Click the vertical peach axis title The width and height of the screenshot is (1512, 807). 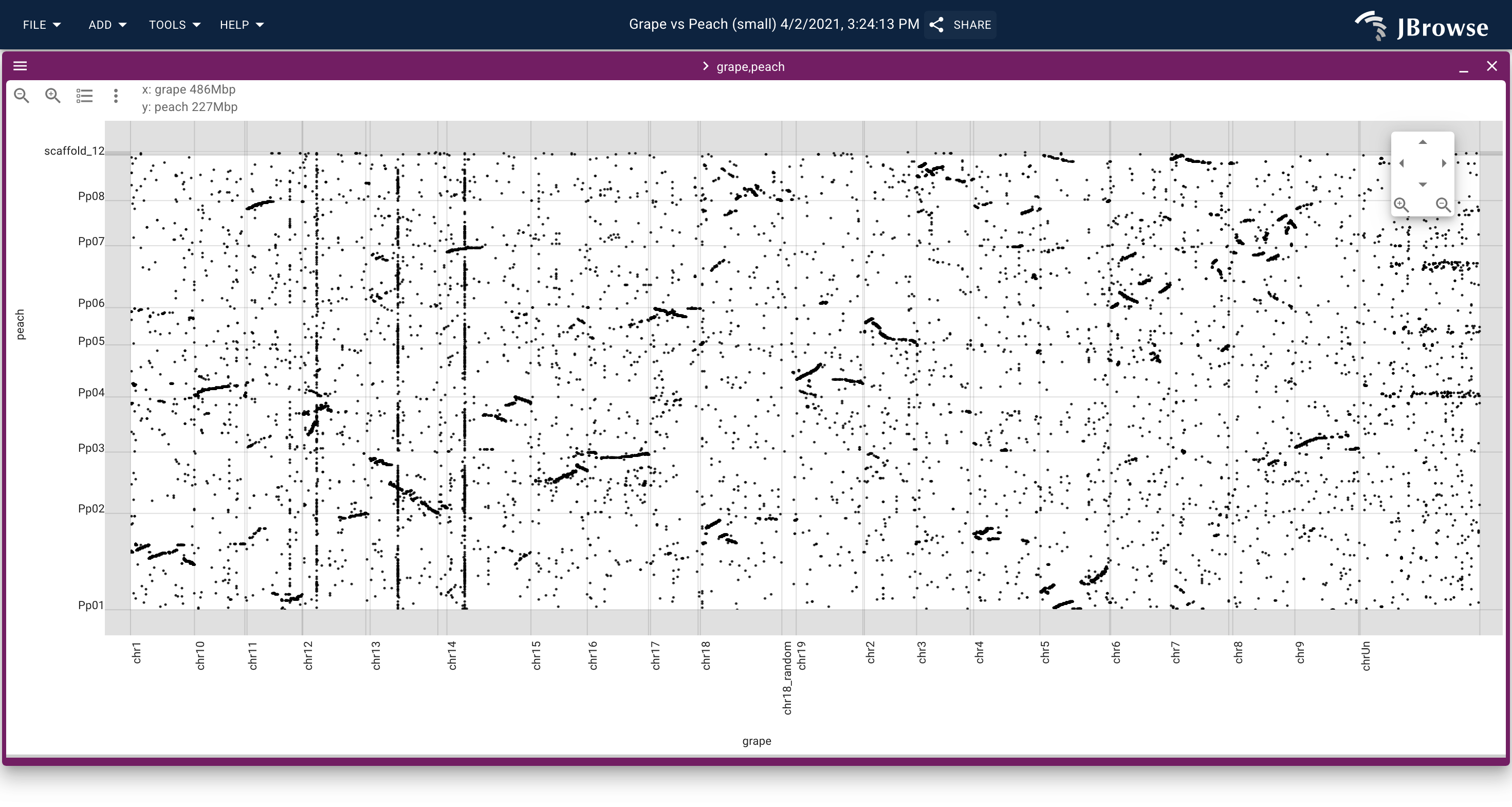(20, 324)
